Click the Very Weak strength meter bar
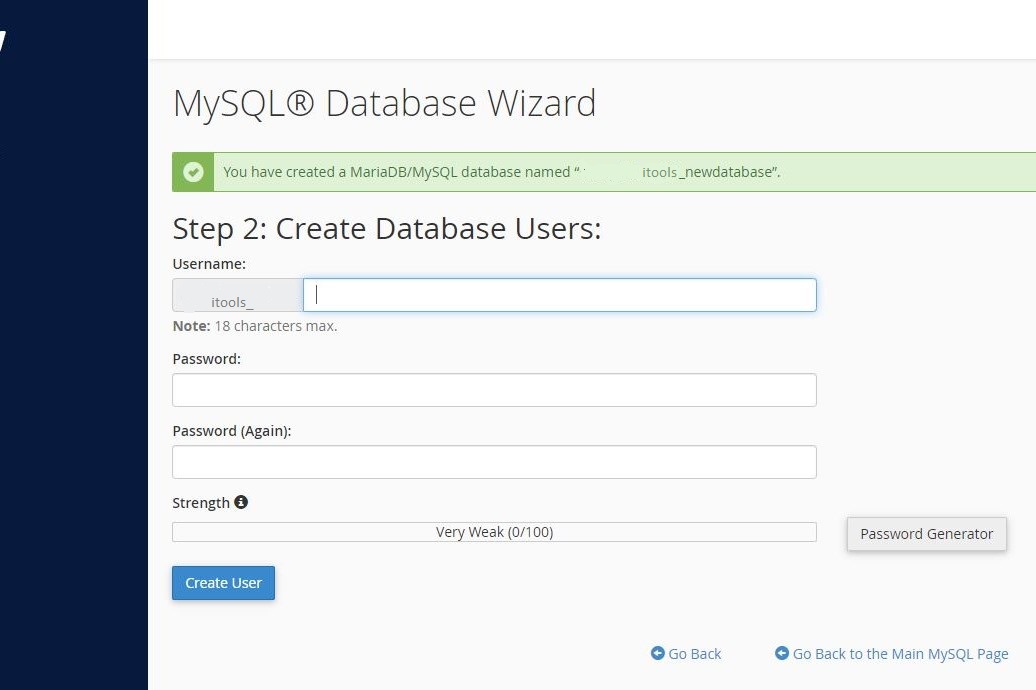 point(494,532)
